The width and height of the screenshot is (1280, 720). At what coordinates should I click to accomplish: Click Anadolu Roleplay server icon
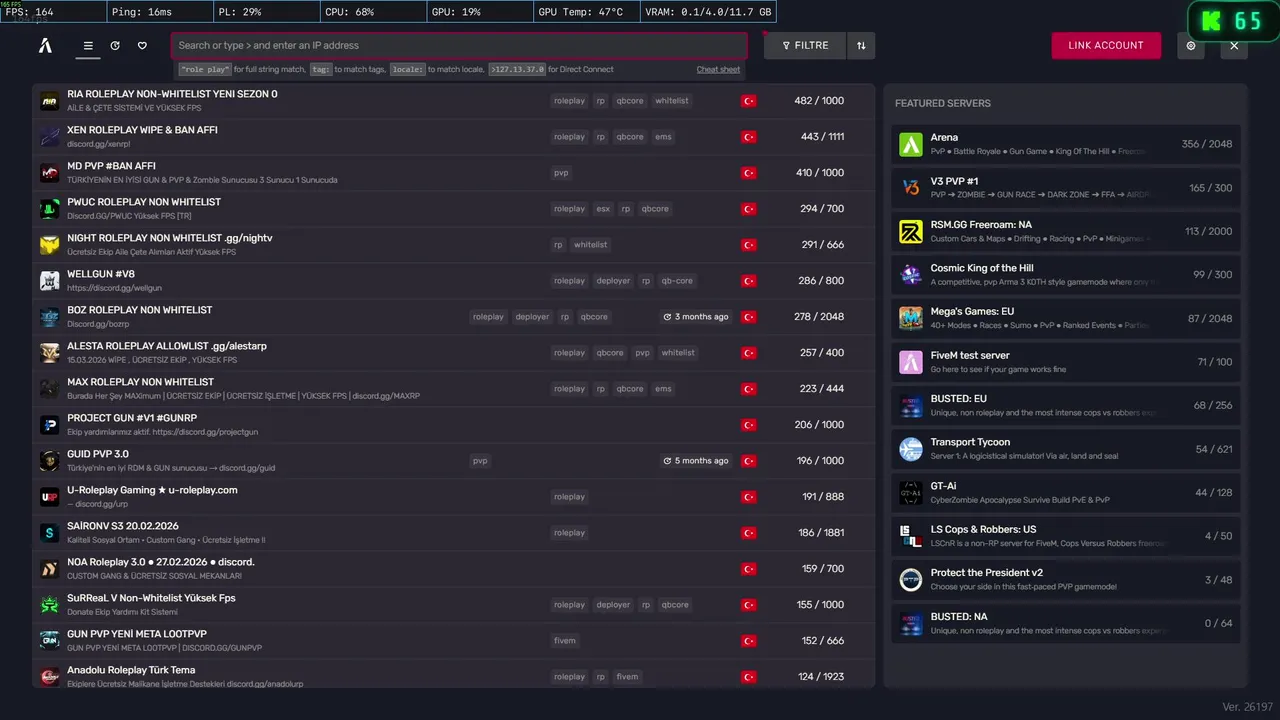(50, 677)
